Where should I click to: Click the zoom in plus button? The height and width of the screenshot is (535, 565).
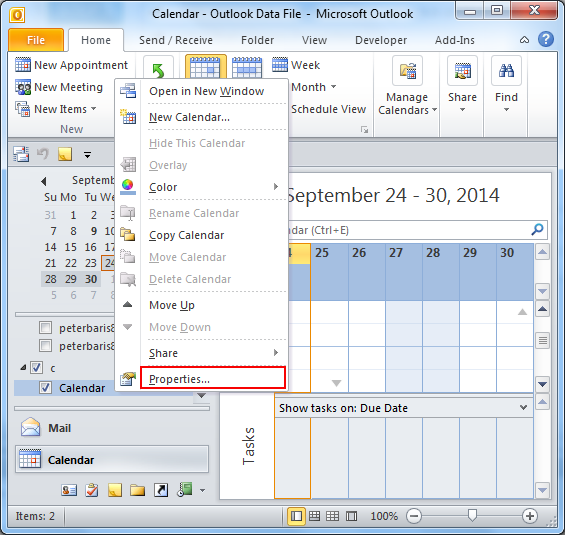(530, 516)
